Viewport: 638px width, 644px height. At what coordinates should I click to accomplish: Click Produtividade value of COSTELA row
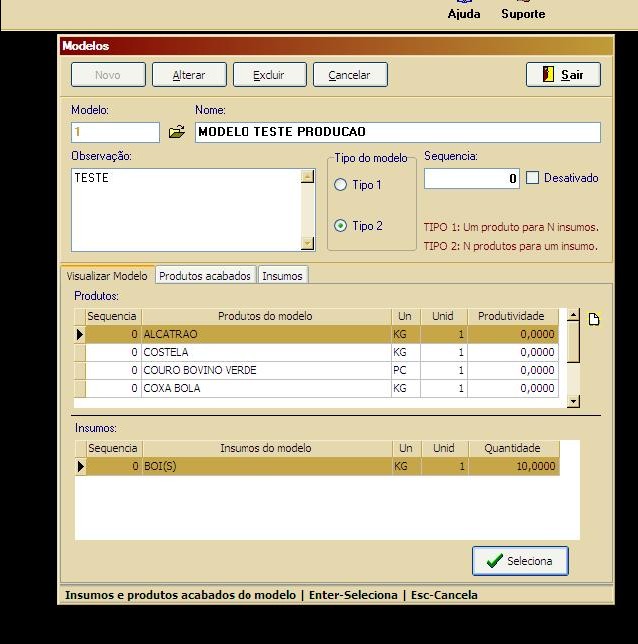click(513, 352)
